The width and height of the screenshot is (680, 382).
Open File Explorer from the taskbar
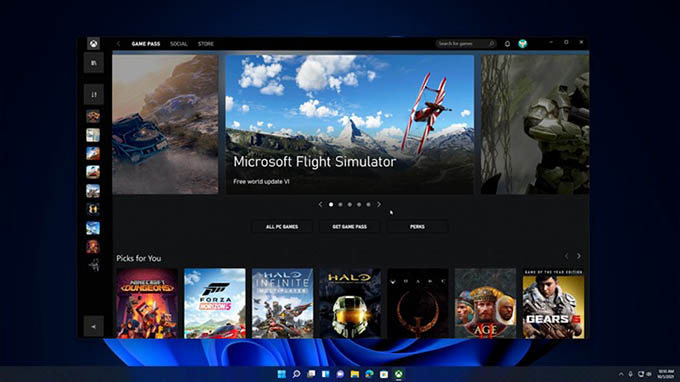355,374
